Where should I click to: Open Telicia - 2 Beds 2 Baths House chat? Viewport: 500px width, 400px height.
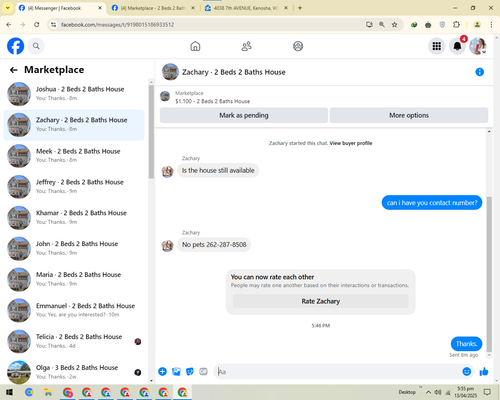point(74,341)
